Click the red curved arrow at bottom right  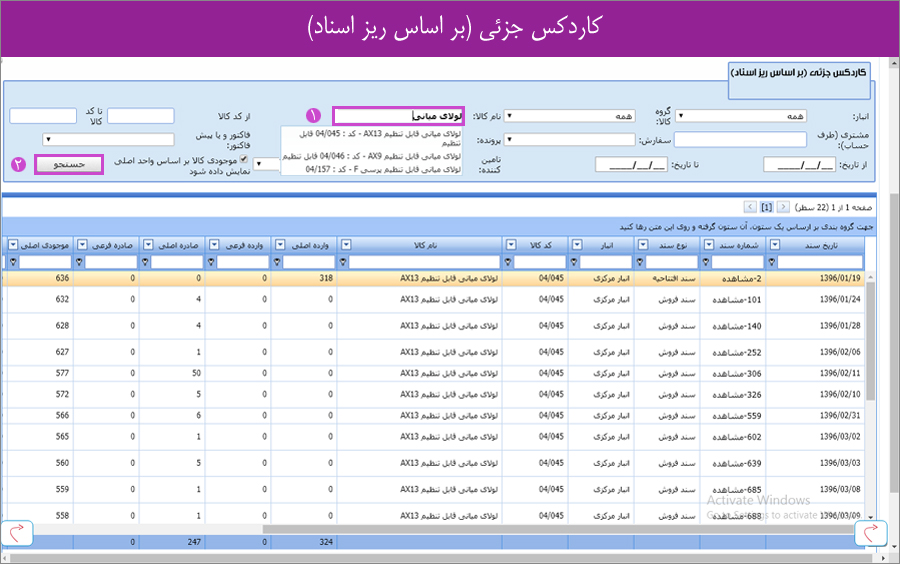[x=871, y=534]
